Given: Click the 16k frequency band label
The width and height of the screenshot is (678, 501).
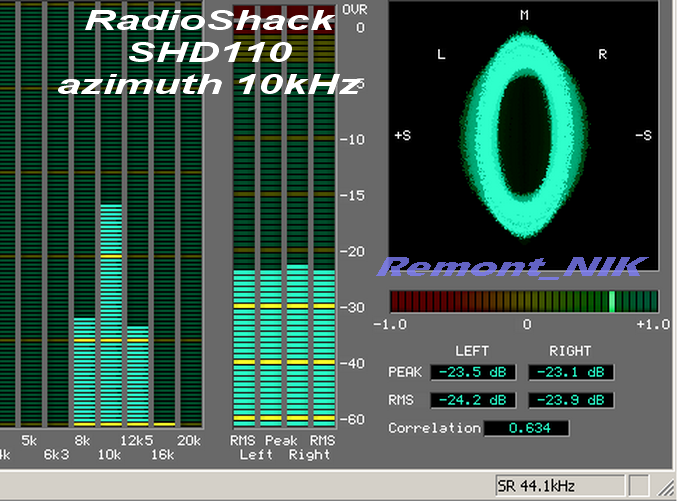Looking at the screenshot, I should (162, 454).
